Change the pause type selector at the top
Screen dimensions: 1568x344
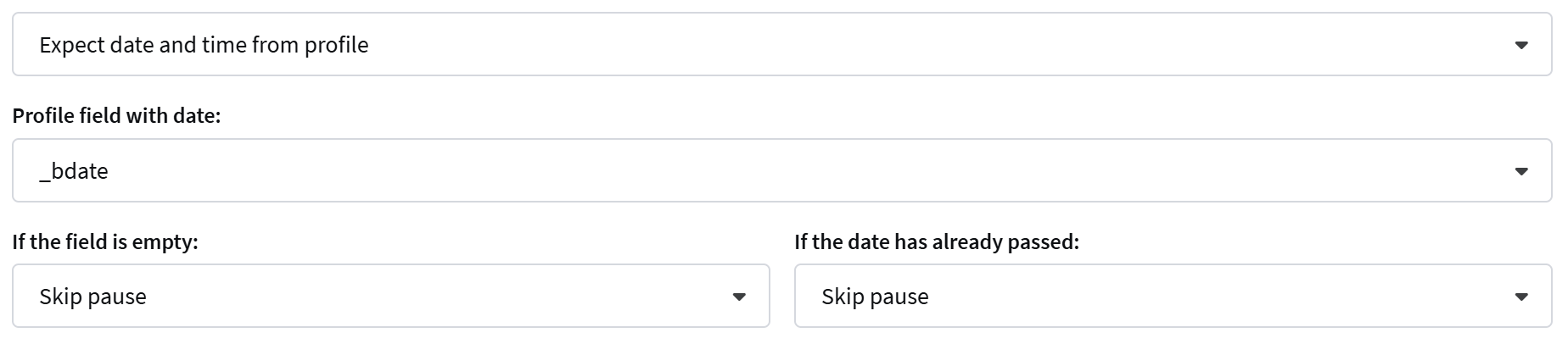[x=781, y=45]
